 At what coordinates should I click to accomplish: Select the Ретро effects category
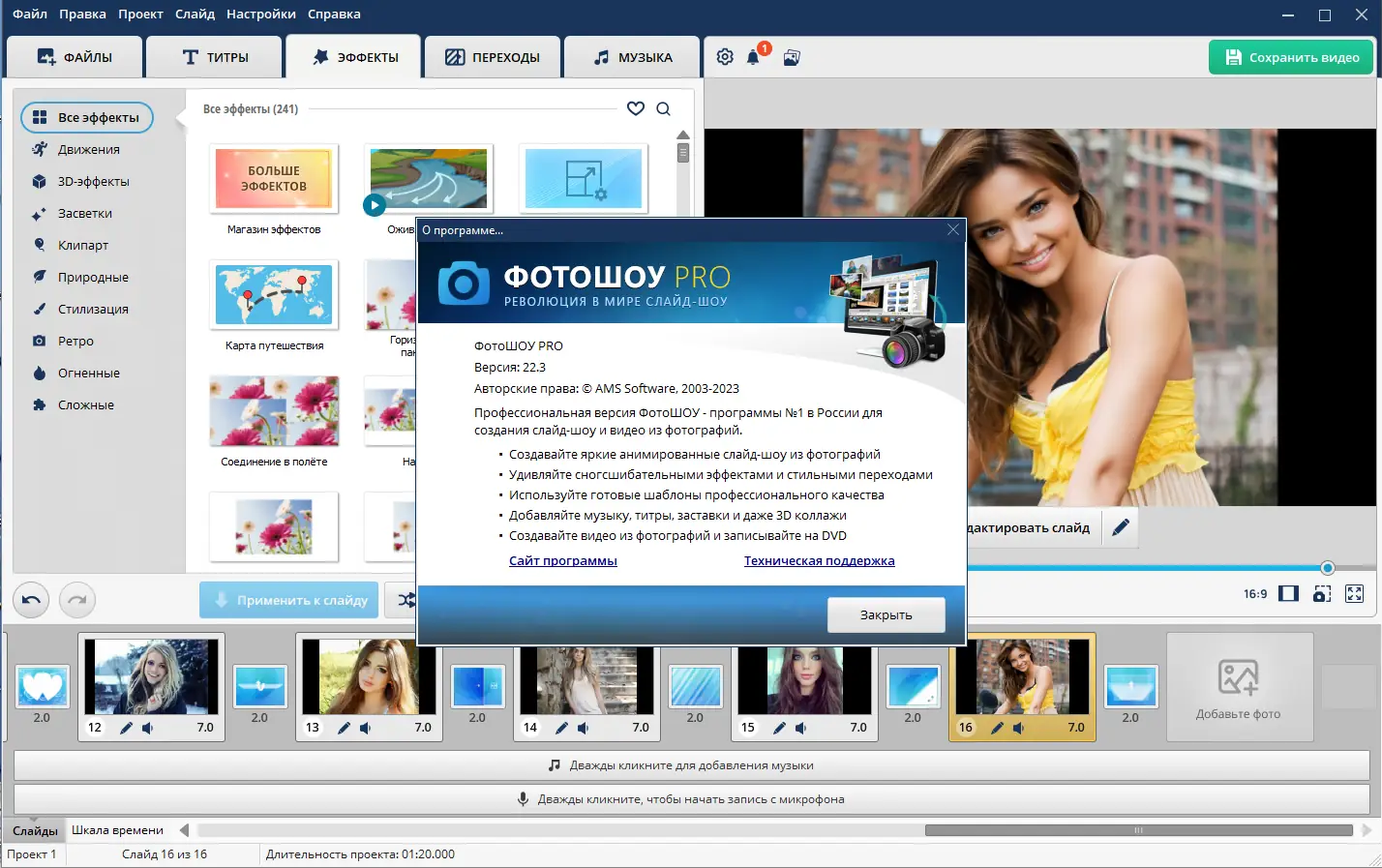coord(75,341)
